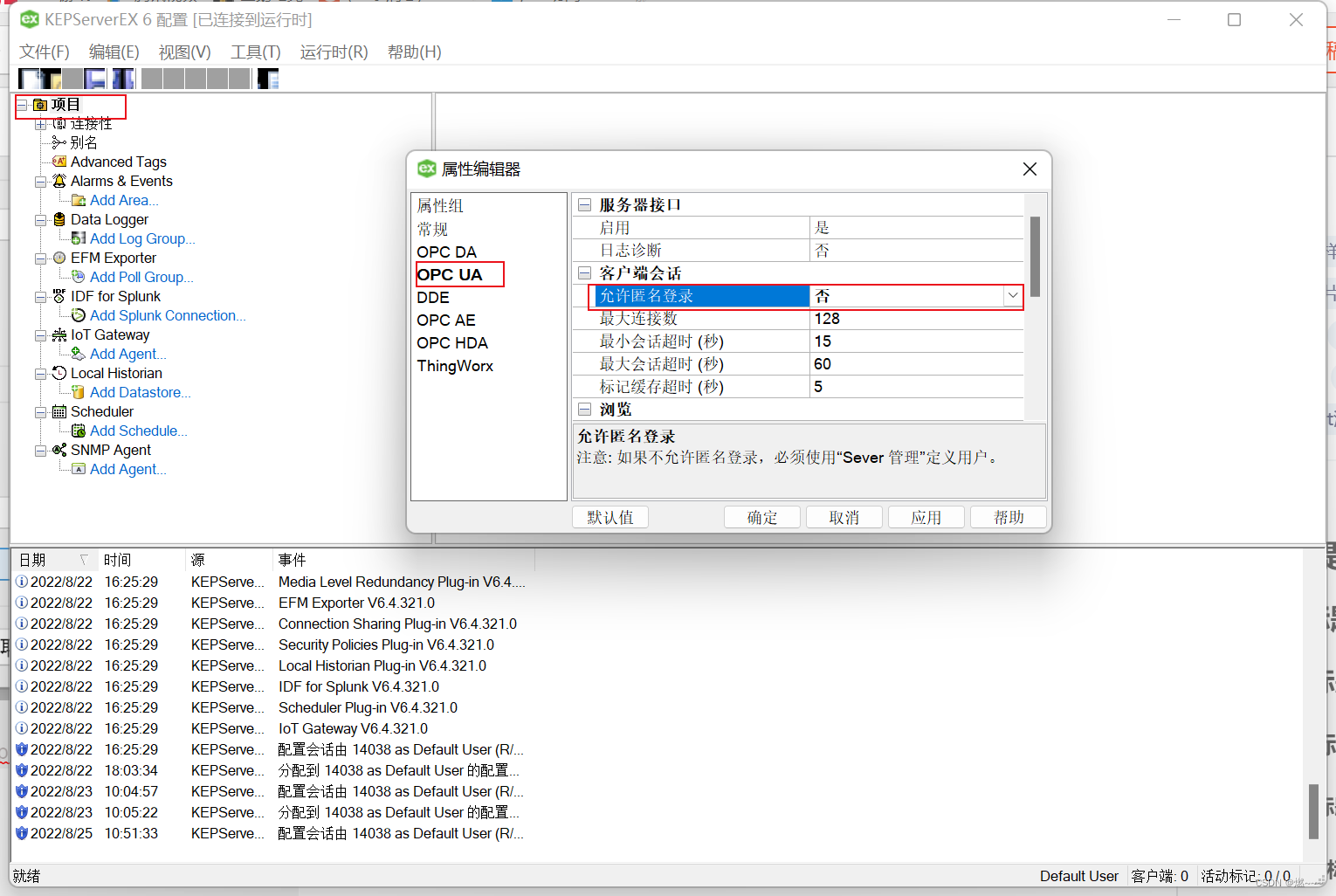Click the 最大连接数 value 128 field
The width and height of the screenshot is (1336, 896).
click(x=917, y=319)
